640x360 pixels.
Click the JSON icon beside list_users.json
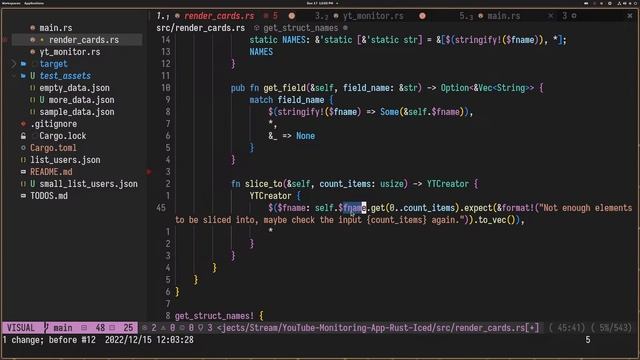point(23,160)
